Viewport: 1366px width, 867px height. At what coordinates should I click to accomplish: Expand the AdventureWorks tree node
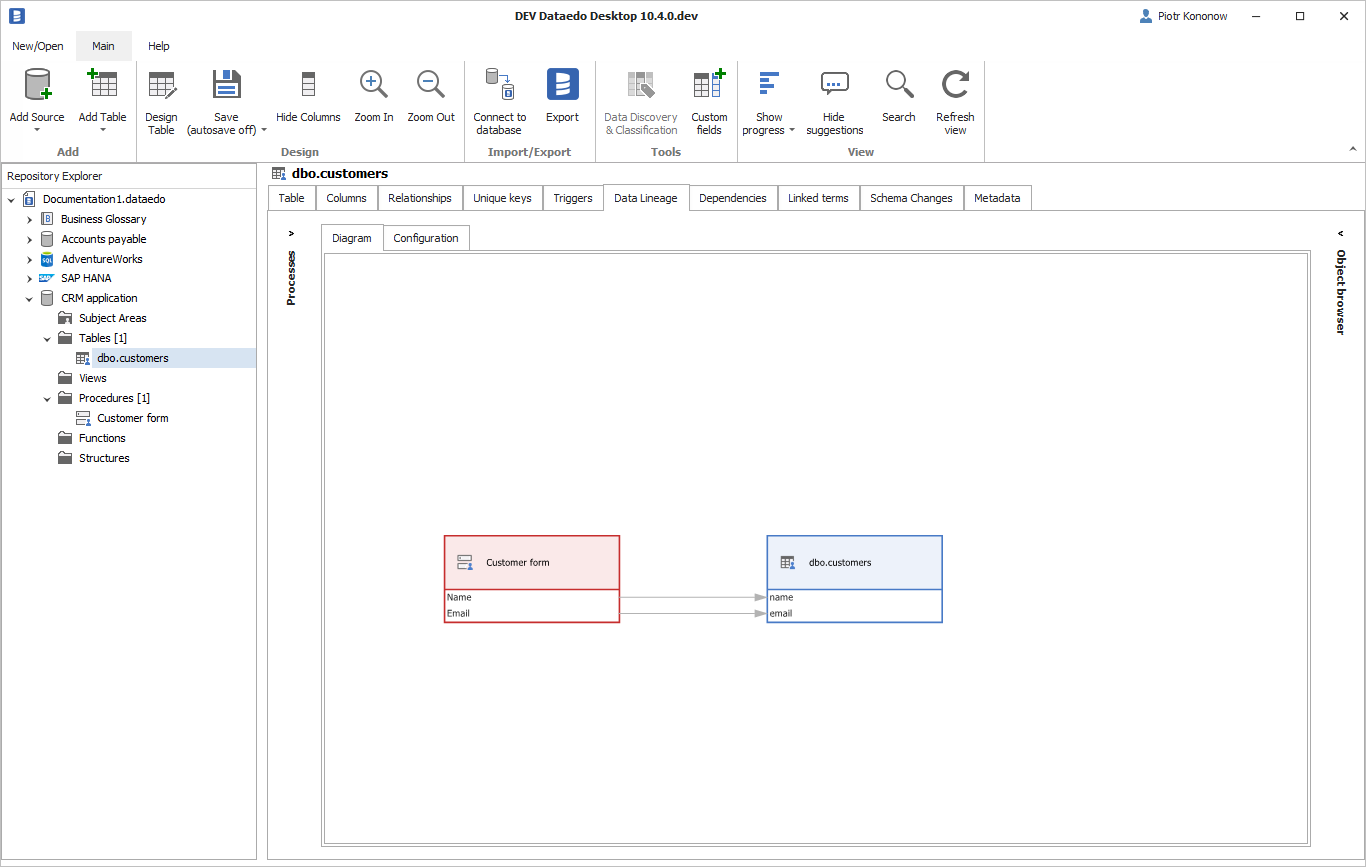click(29, 259)
